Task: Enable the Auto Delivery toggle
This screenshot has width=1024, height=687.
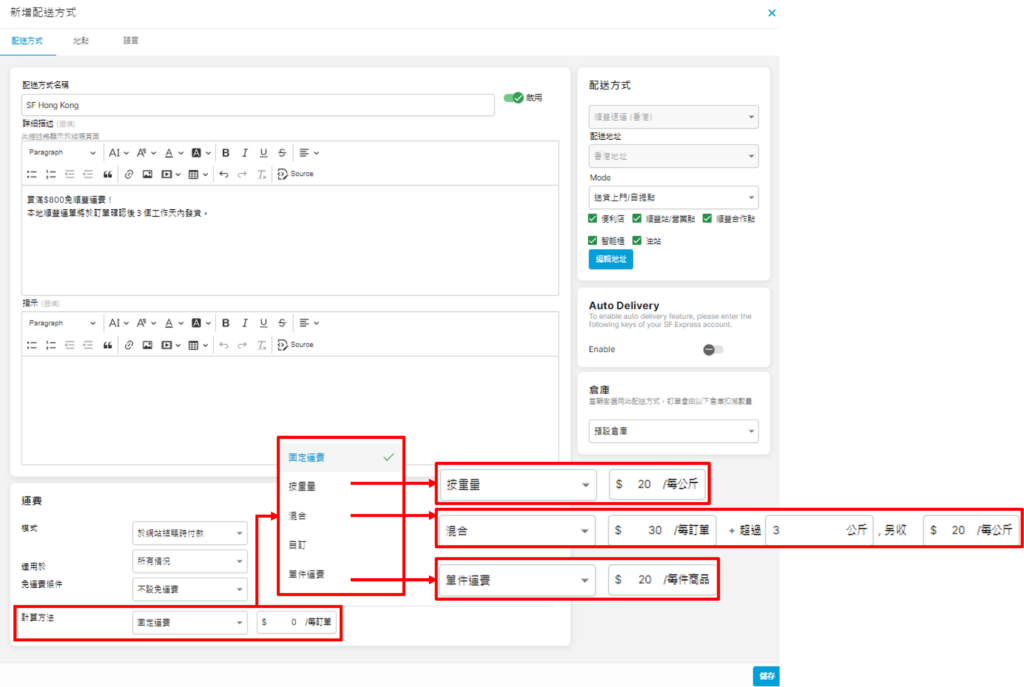Action: (x=712, y=350)
